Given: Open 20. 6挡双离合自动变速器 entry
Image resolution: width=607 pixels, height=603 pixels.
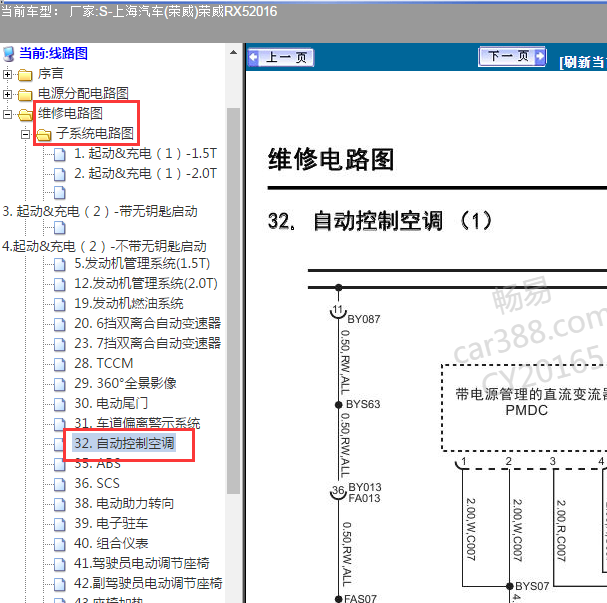Looking at the screenshot, I should pos(147,324).
